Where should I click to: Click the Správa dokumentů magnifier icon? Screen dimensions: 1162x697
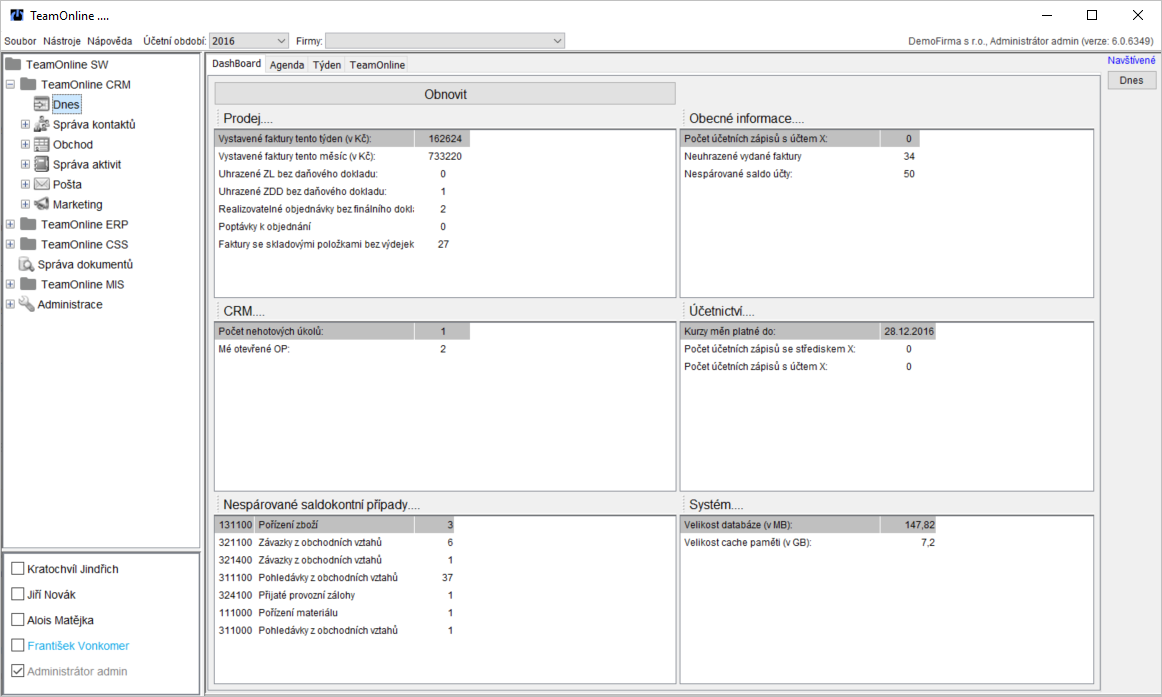click(x=27, y=265)
